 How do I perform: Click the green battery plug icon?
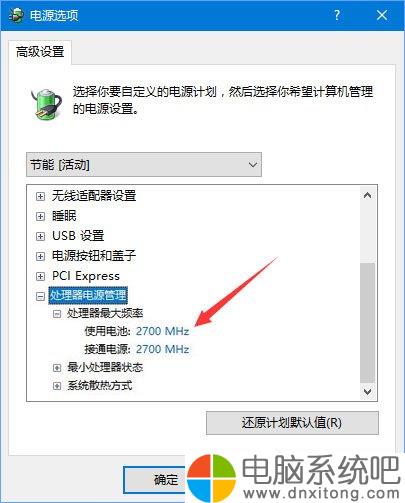(46, 103)
